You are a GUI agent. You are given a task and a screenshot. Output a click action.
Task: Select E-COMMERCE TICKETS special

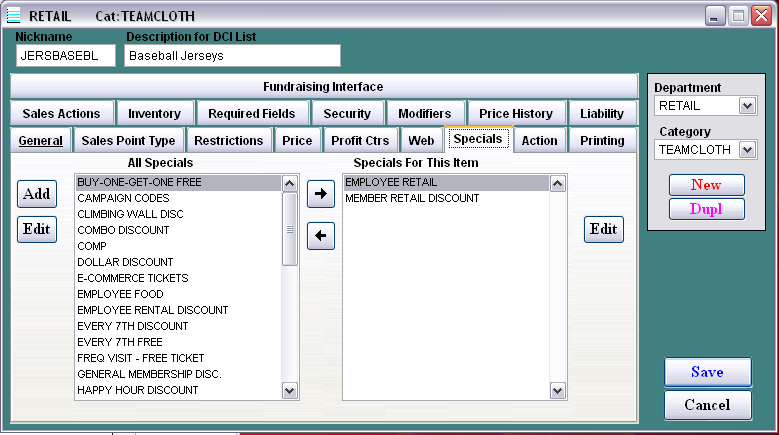(178, 278)
